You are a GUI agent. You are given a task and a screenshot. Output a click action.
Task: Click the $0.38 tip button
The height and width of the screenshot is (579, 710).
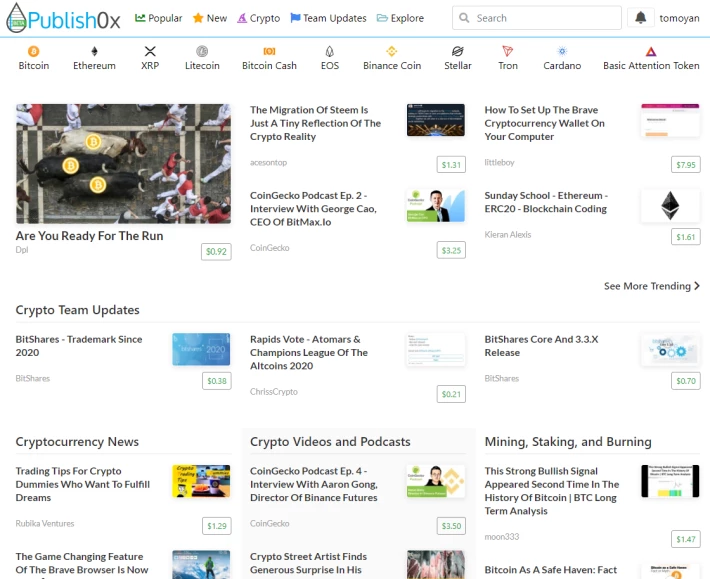216,381
